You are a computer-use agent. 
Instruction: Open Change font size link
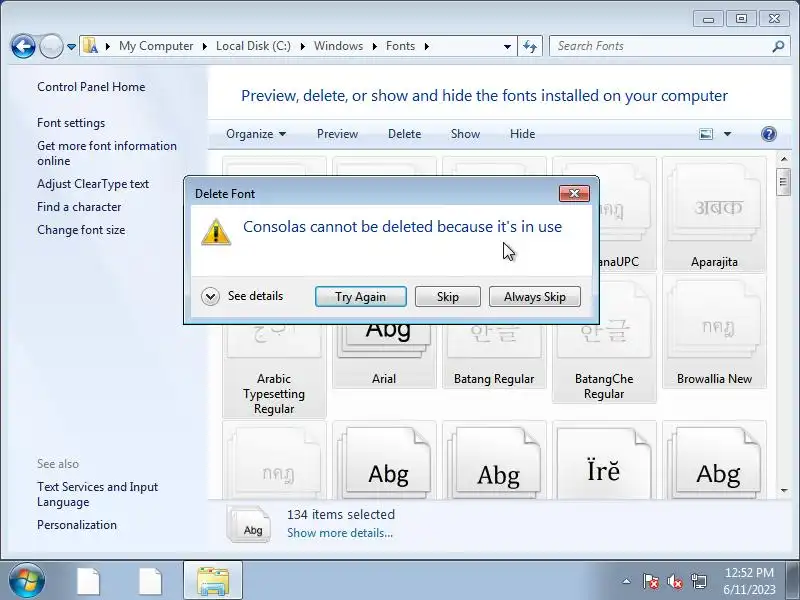pyautogui.click(x=81, y=230)
